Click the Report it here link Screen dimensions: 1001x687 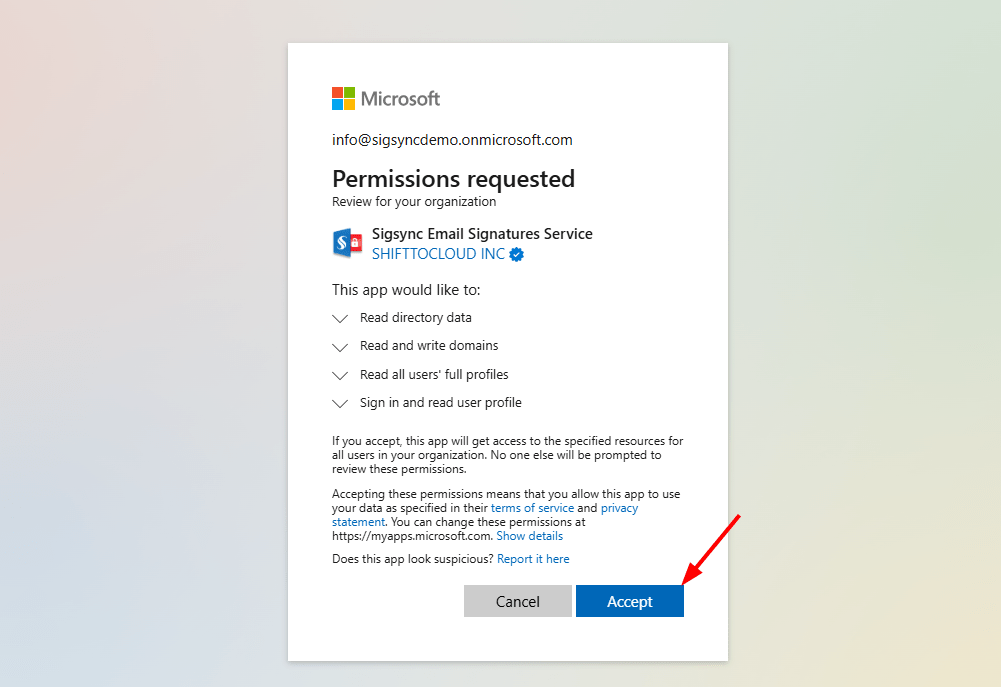[x=533, y=559]
